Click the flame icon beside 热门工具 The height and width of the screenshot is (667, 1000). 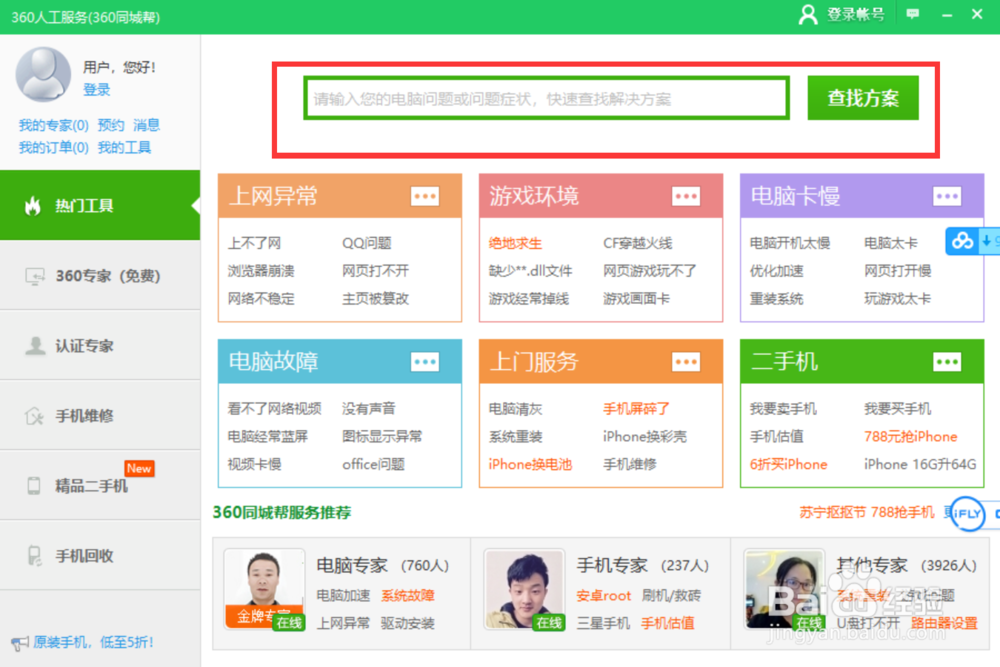pyautogui.click(x=33, y=205)
